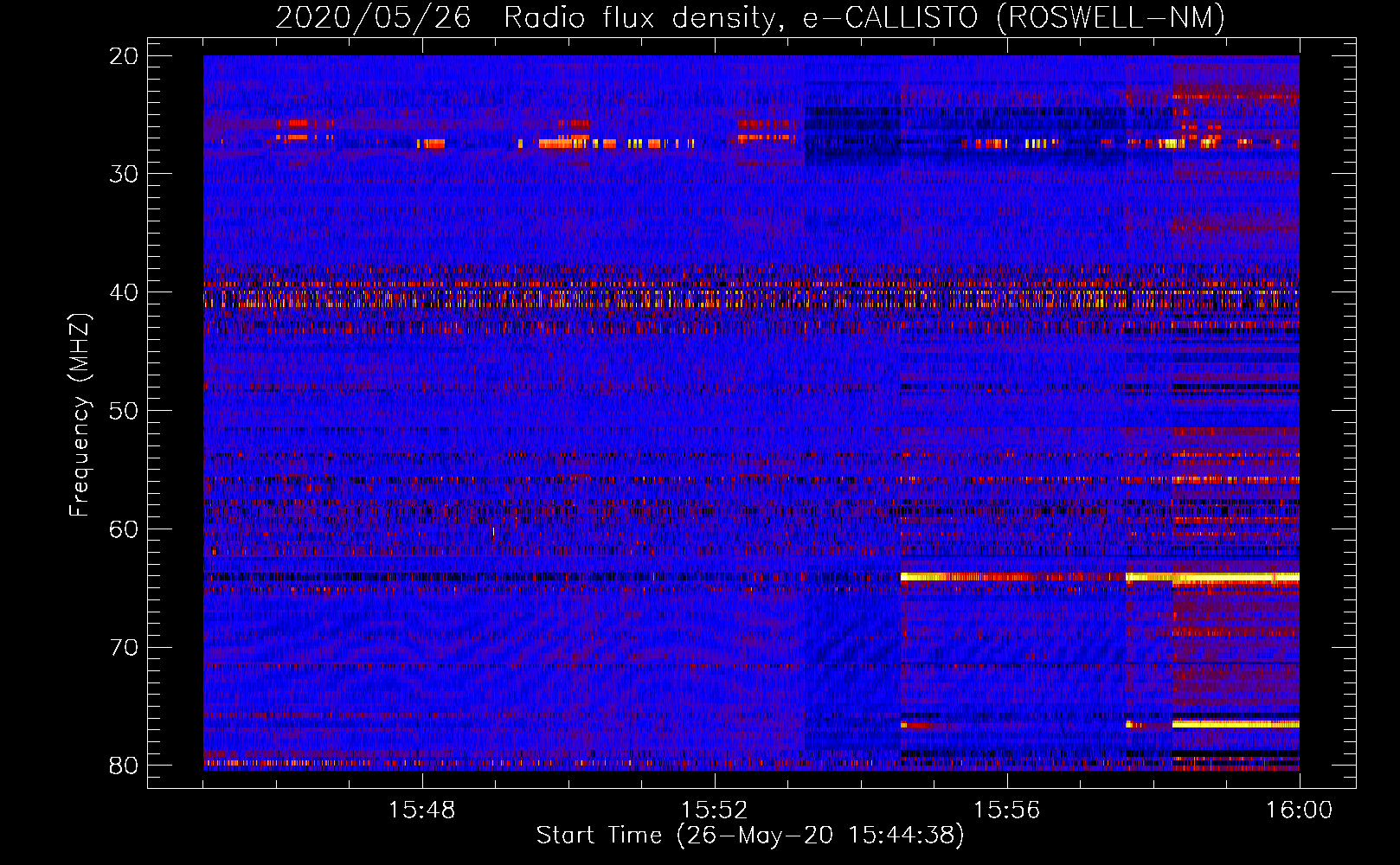Click the "Start Time (26-May-20 15:44:38)" axis label
The height and width of the screenshot is (865, 1400).
click(x=750, y=836)
